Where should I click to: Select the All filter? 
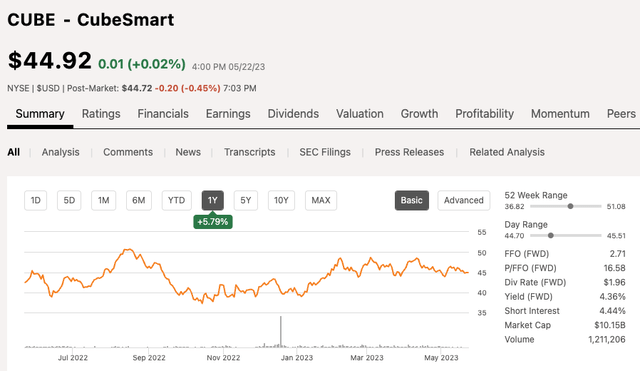coord(13,152)
